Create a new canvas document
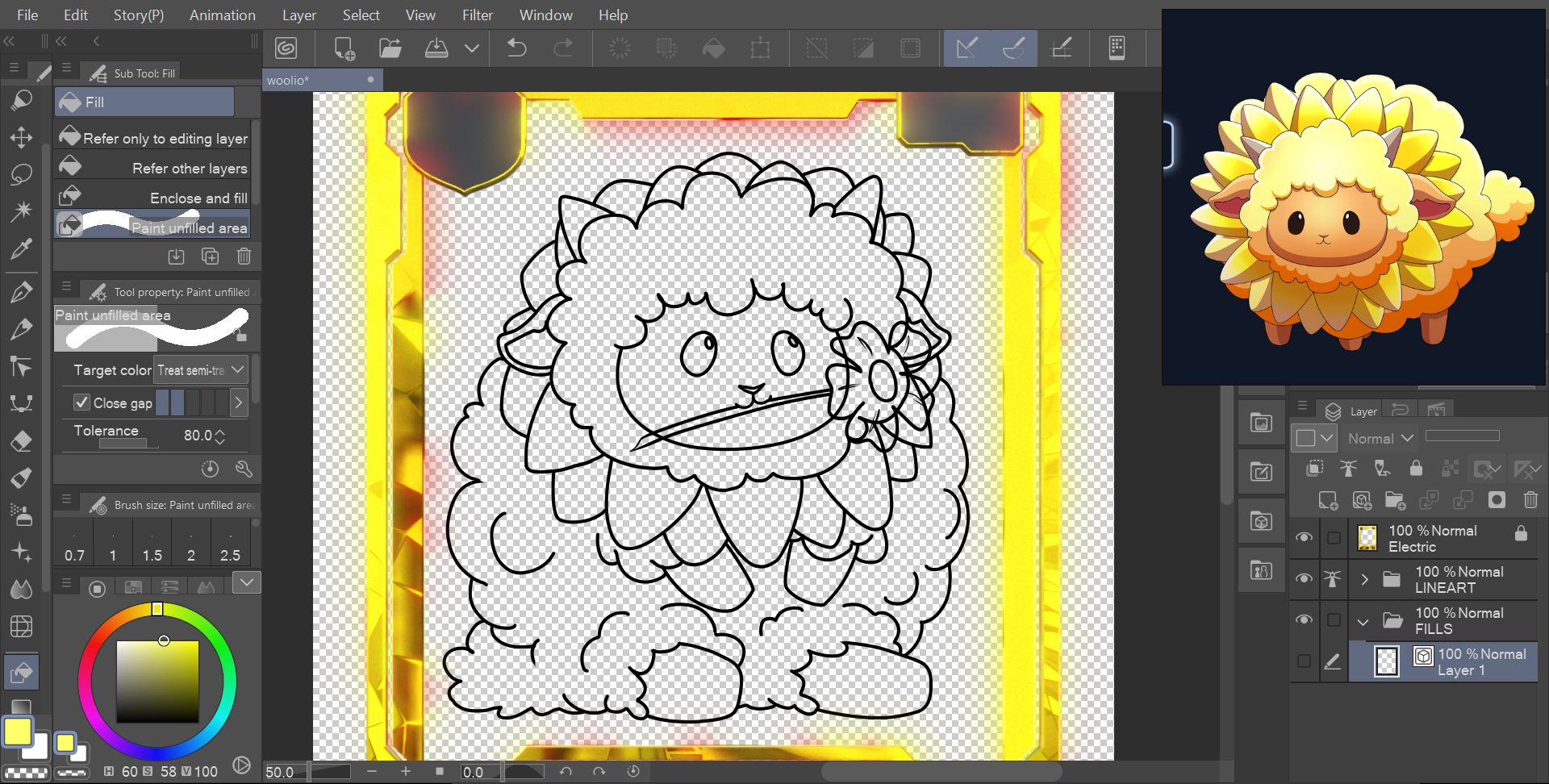The image size is (1549, 784). click(344, 48)
